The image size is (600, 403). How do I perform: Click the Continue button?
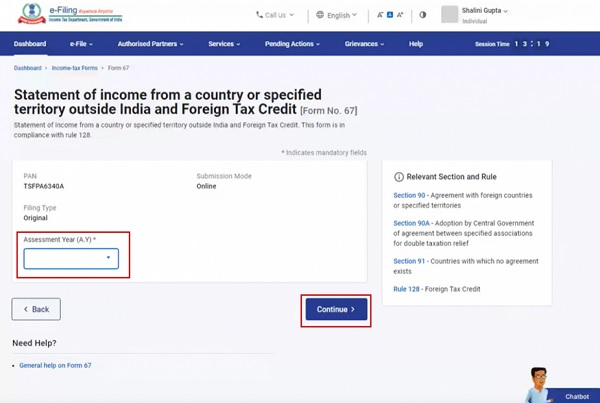pyautogui.click(x=336, y=309)
